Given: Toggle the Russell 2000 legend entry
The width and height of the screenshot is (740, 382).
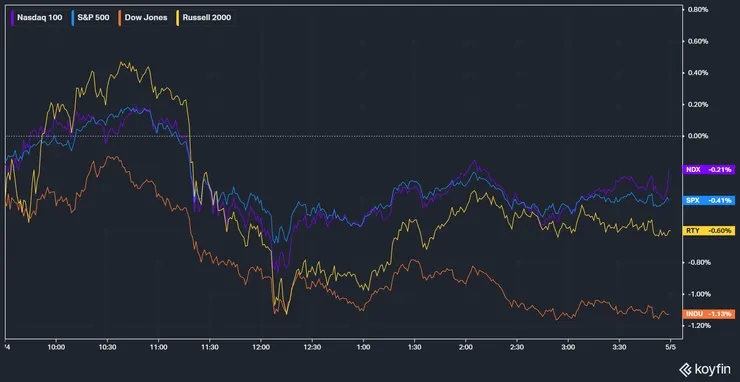Looking at the screenshot, I should (x=204, y=18).
